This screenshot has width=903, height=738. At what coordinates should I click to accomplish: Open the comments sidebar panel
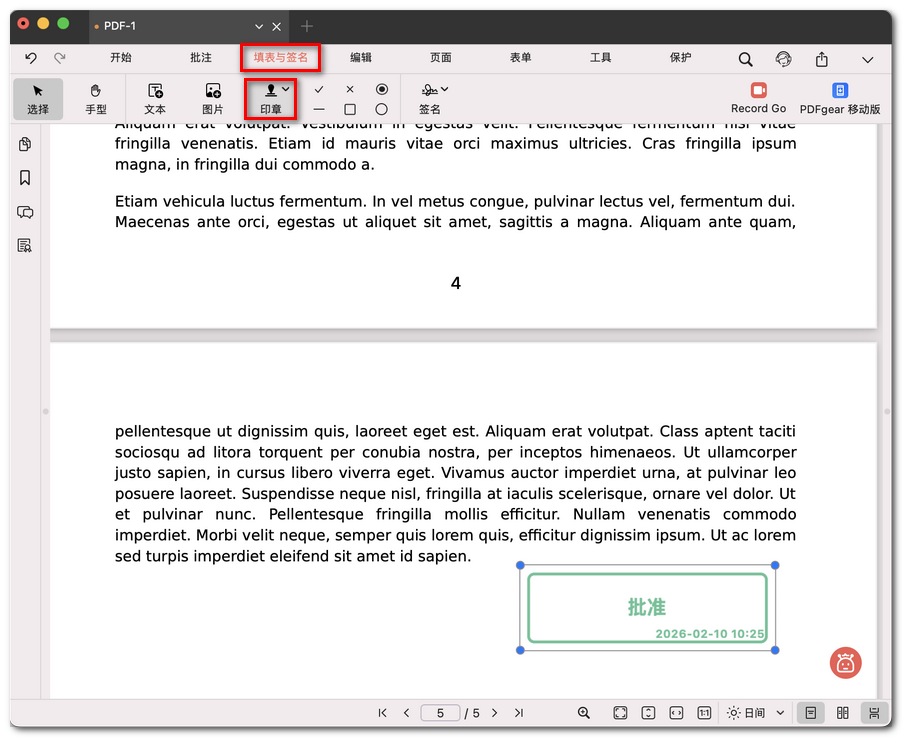24,212
